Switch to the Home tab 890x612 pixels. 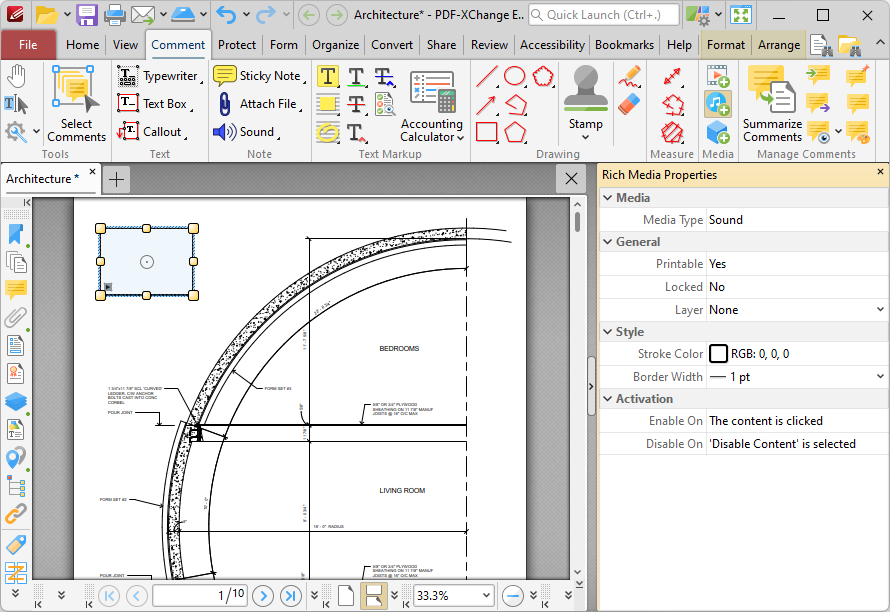tap(82, 45)
